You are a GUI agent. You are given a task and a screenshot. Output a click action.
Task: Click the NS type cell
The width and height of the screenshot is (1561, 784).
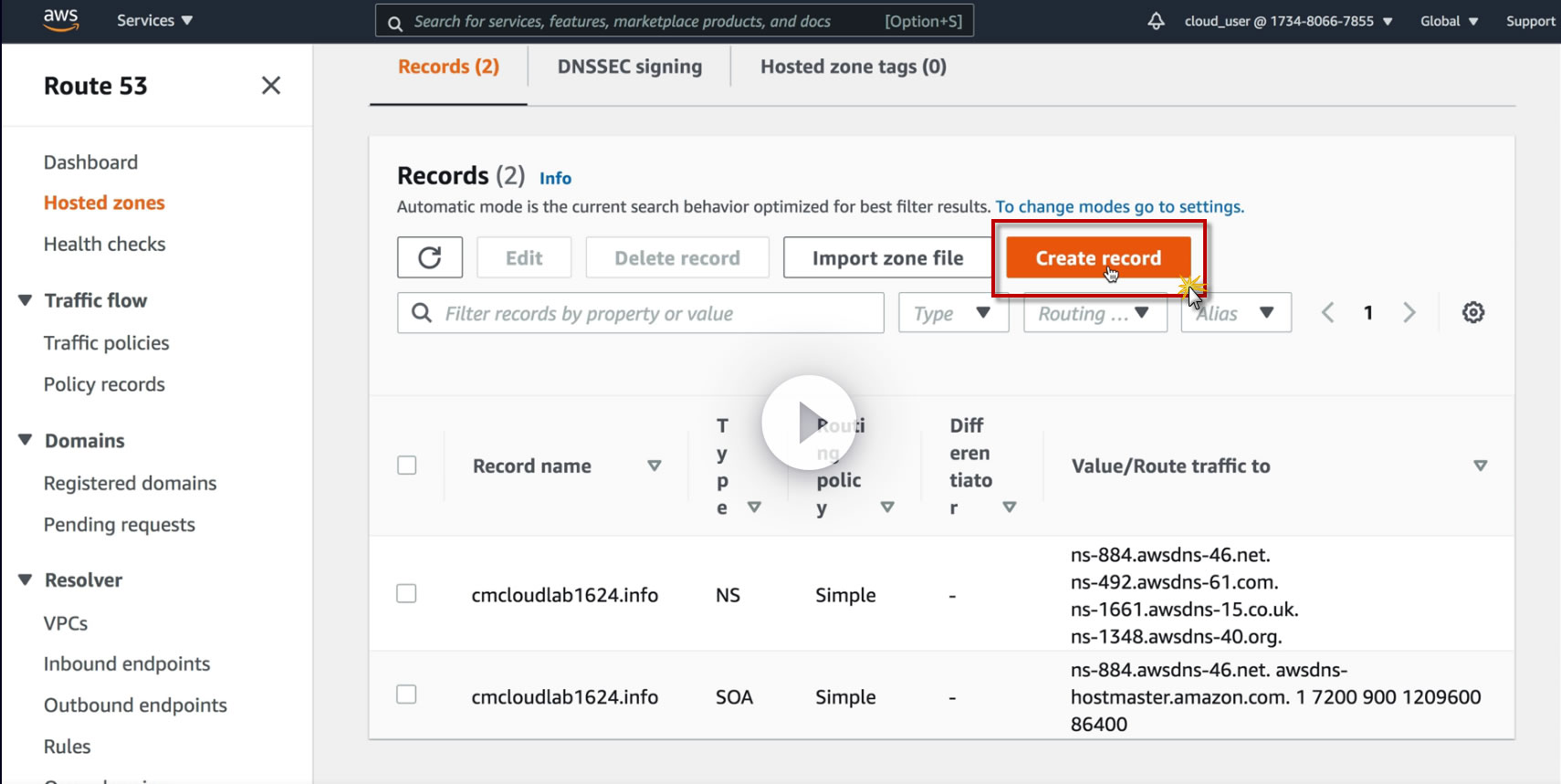[728, 595]
